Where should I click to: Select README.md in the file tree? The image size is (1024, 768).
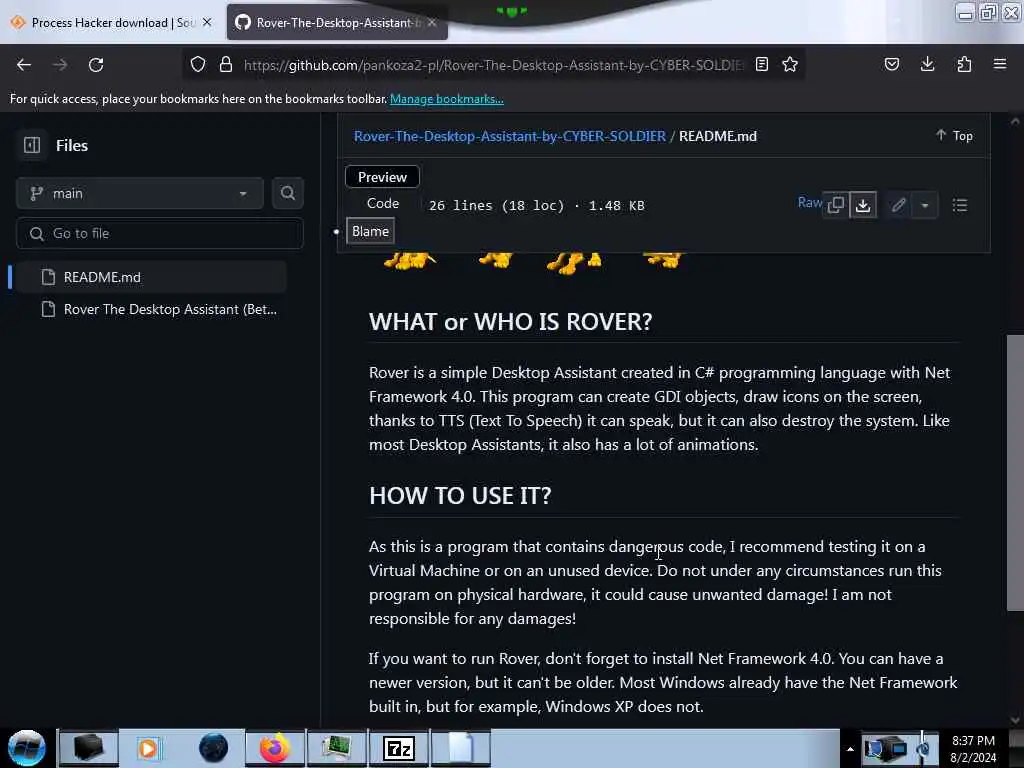(150, 277)
